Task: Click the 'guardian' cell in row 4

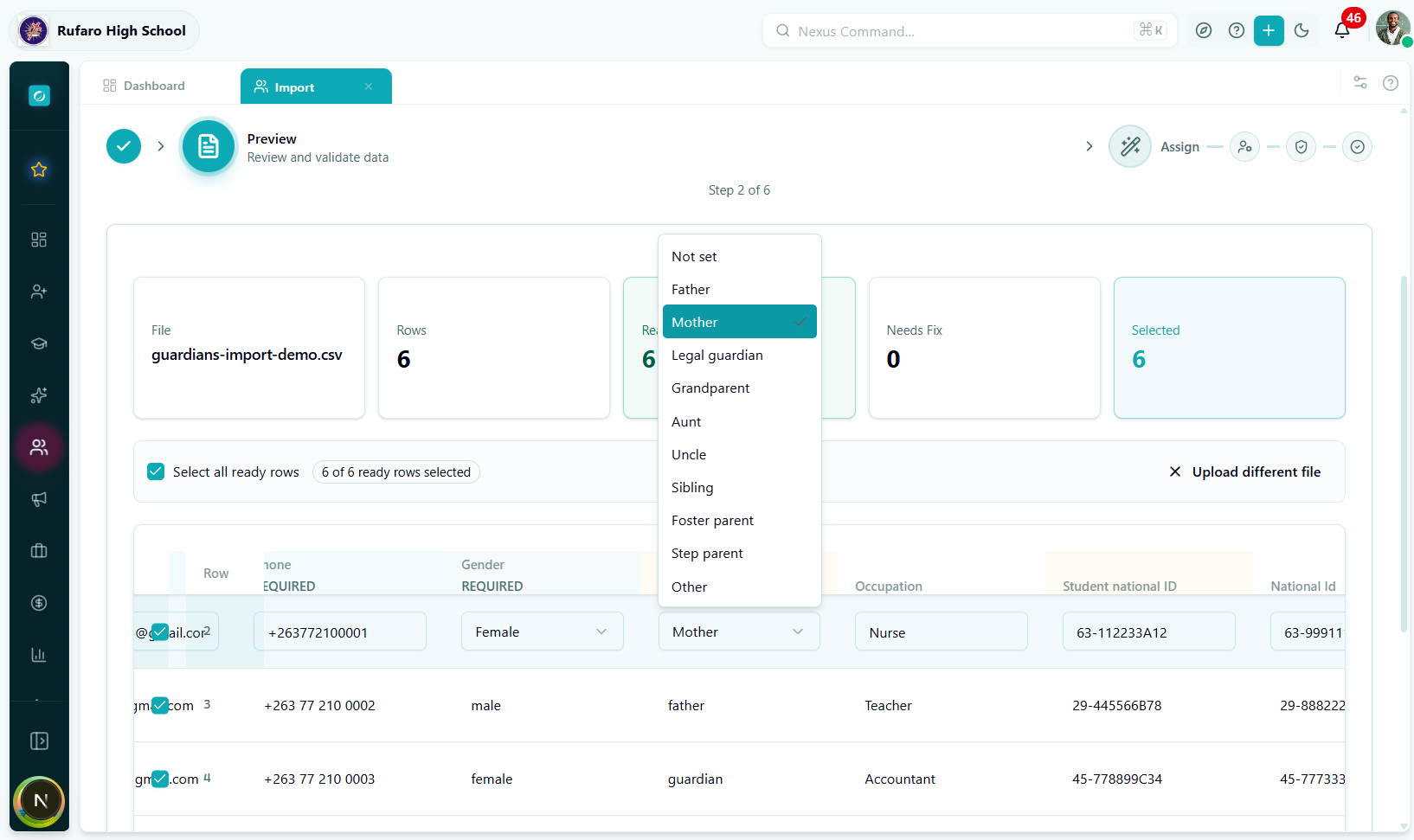Action: [x=695, y=779]
